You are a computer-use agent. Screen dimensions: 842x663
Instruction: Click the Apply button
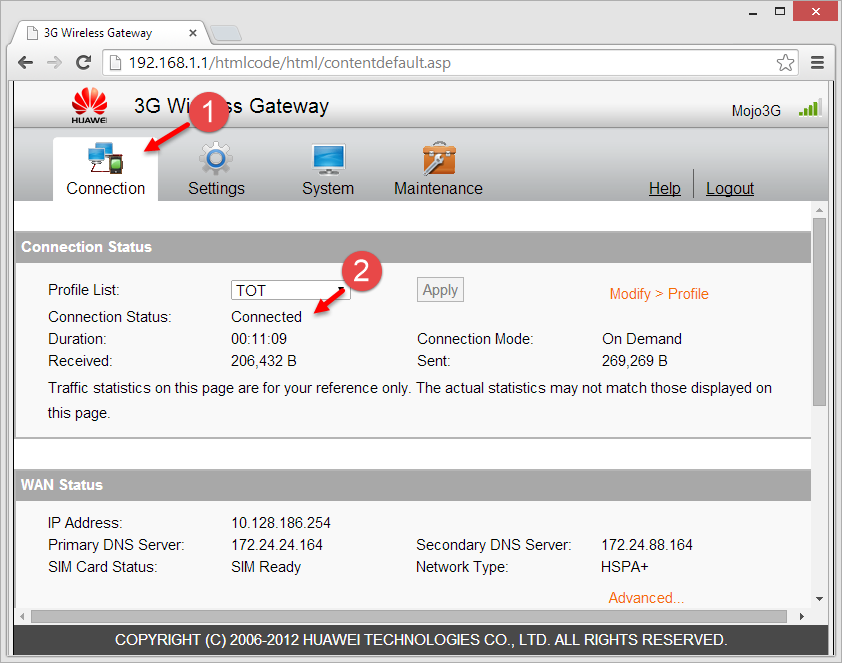pyautogui.click(x=440, y=290)
